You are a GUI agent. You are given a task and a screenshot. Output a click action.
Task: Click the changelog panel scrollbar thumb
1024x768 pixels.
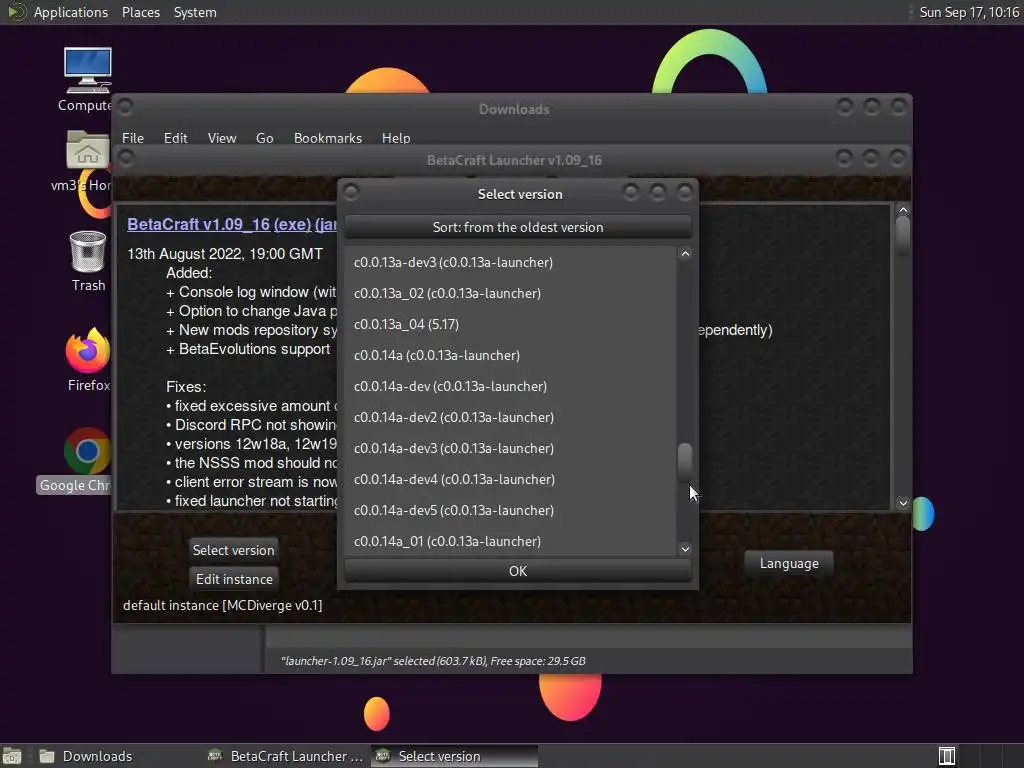pyautogui.click(x=903, y=234)
